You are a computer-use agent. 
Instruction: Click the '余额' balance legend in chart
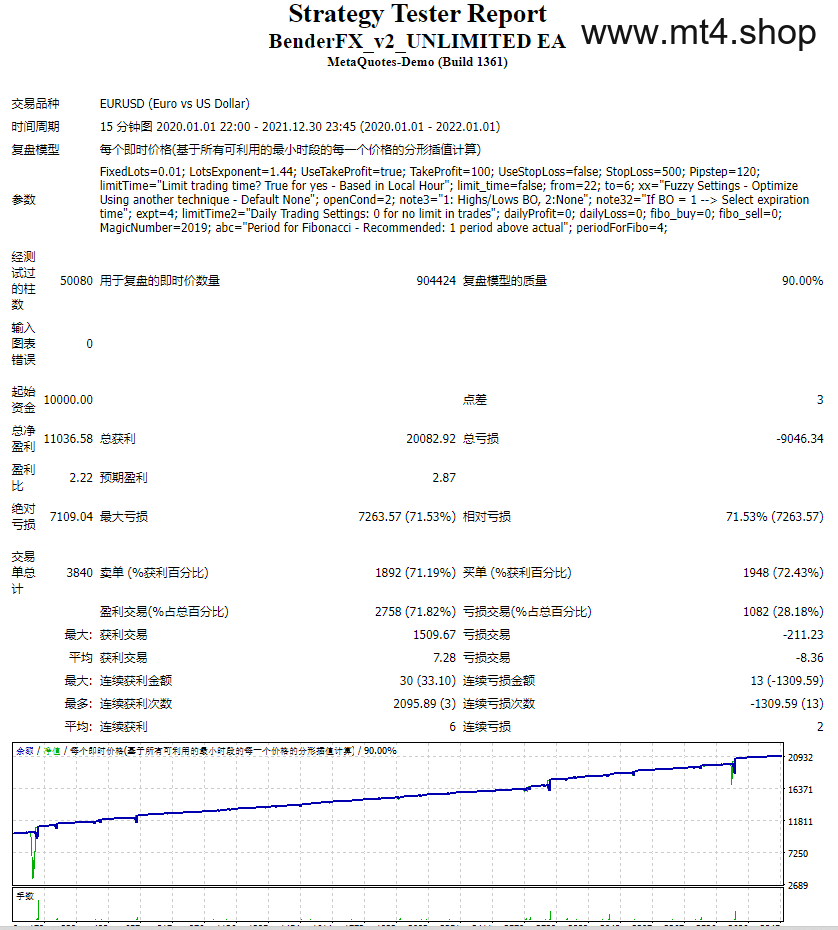click(25, 751)
